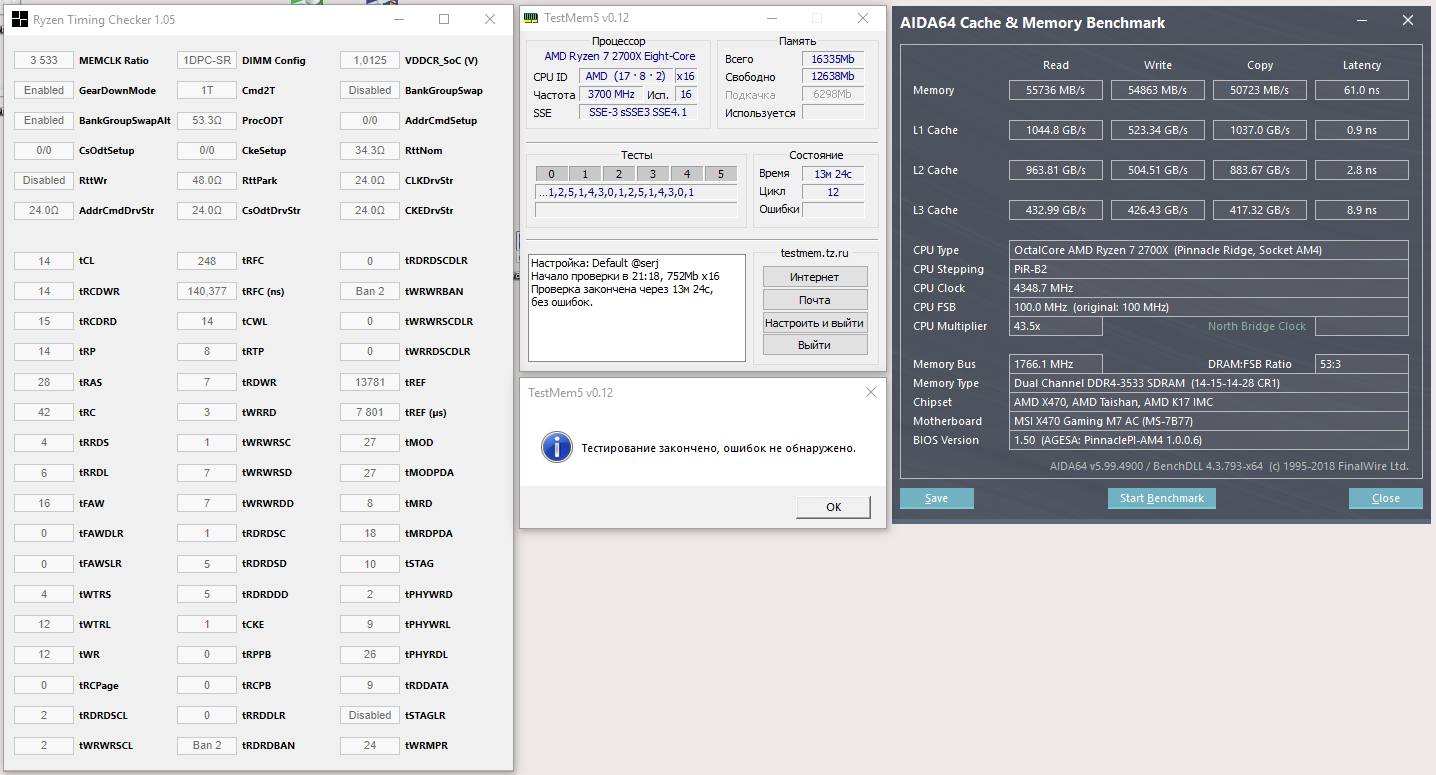This screenshot has height=775, width=1436.
Task: Select the Motherboard field MSI X470 Gaming M7 AC
Action: pos(1209,421)
